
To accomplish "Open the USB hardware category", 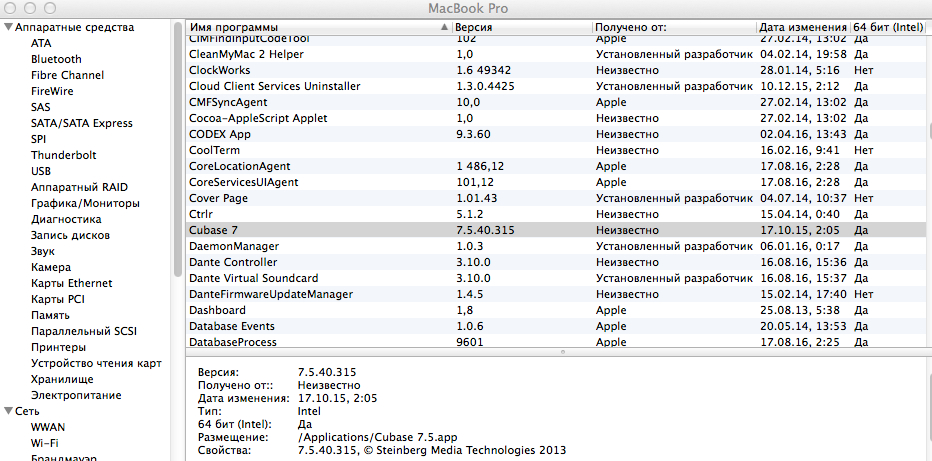I will (41, 171).
